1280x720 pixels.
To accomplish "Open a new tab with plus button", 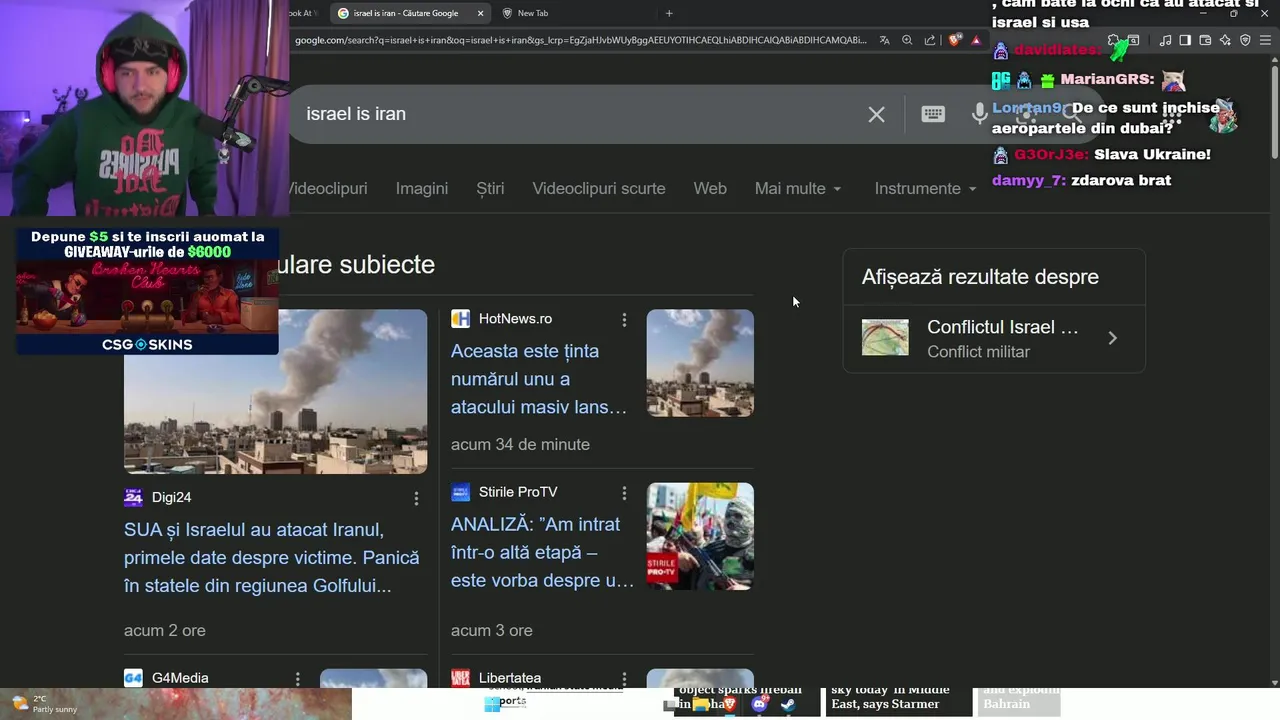I will [669, 13].
